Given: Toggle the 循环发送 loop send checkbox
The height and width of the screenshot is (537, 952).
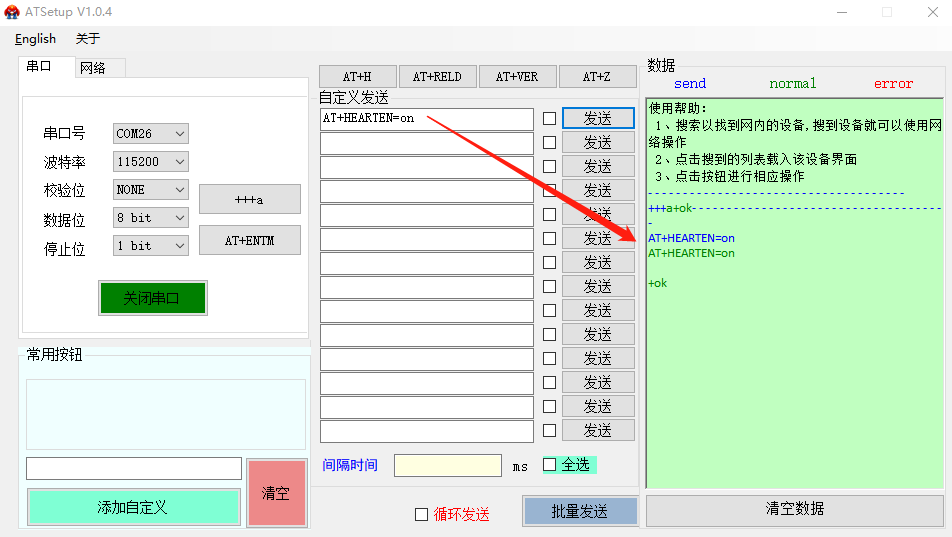Looking at the screenshot, I should pyautogui.click(x=421, y=514).
